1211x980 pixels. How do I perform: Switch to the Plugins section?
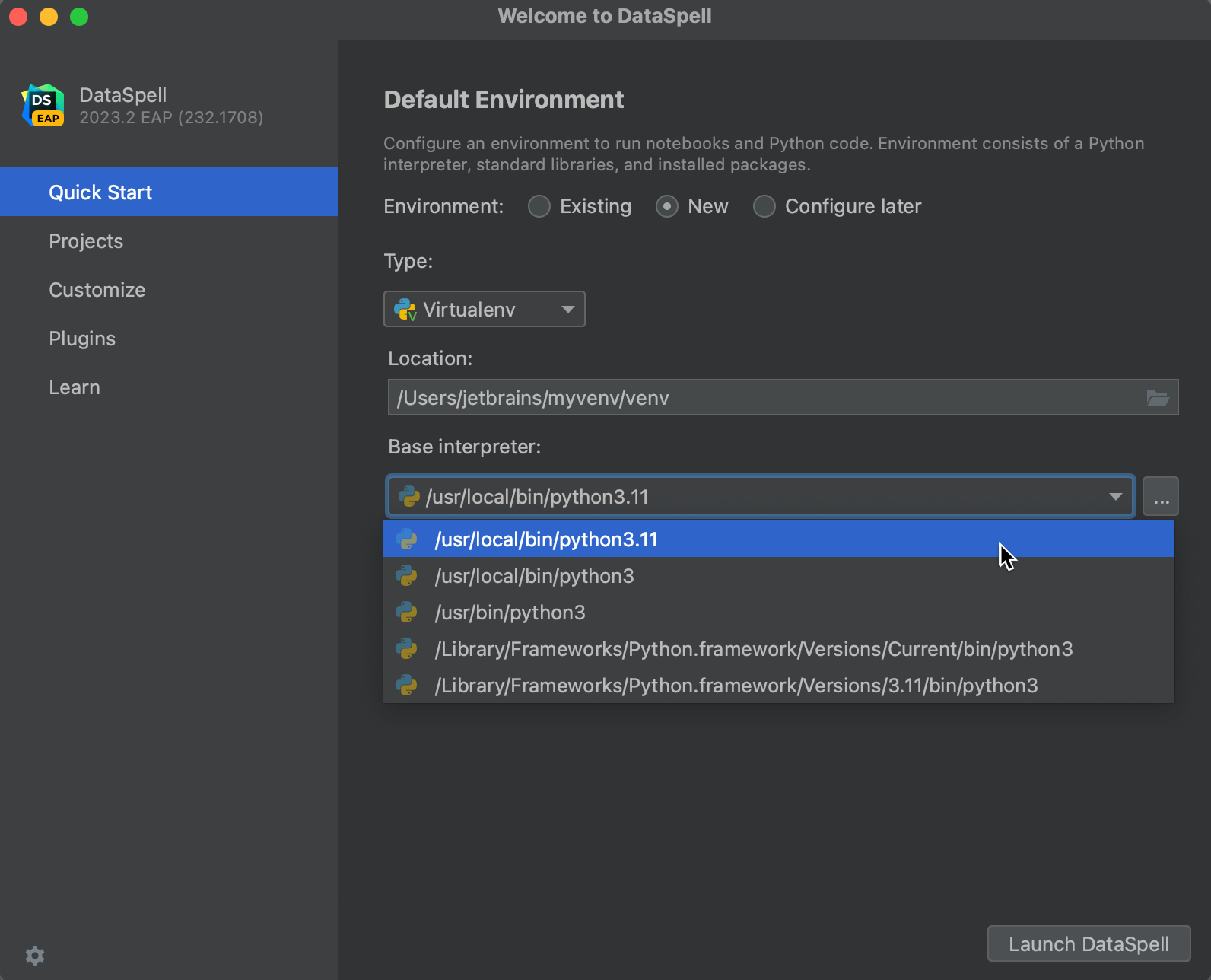click(82, 339)
